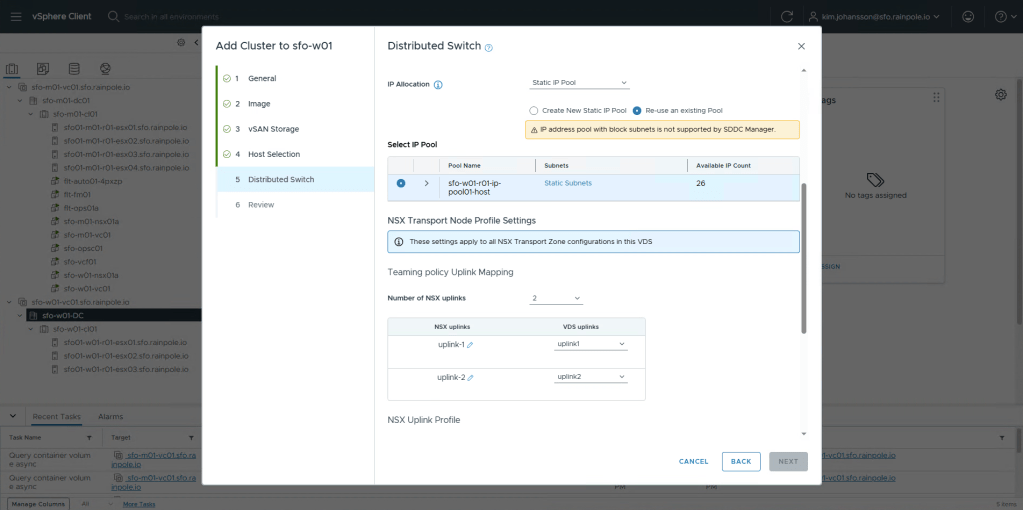This screenshot has height=510, width=1023.
Task: Click the edit pencil icon for uplink-1
Action: pyautogui.click(x=470, y=345)
